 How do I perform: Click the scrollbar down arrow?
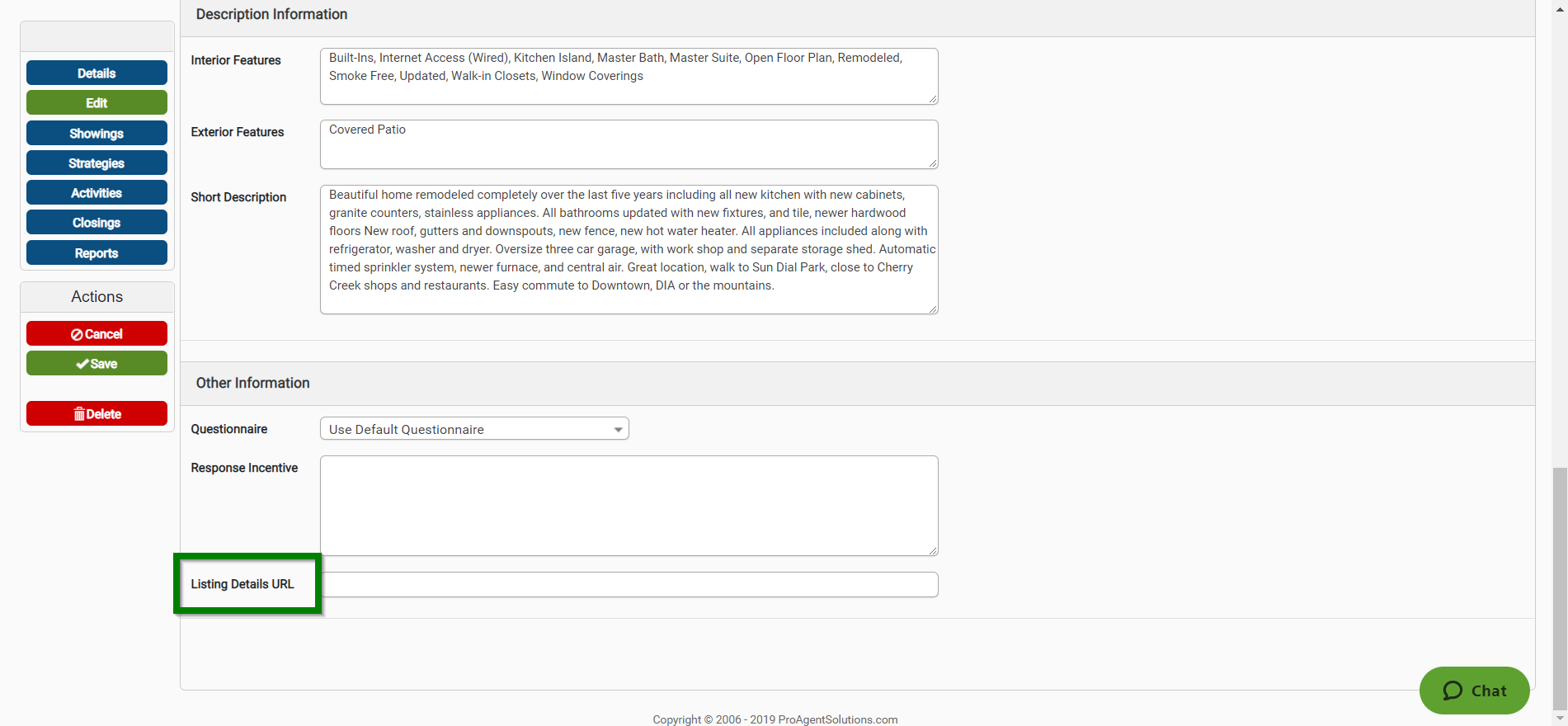click(x=1559, y=719)
